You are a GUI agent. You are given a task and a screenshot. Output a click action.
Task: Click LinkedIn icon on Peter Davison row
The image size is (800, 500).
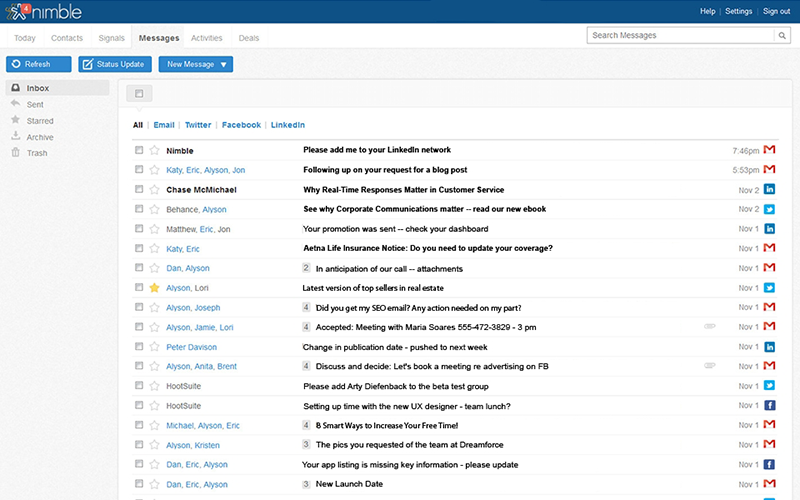769,347
